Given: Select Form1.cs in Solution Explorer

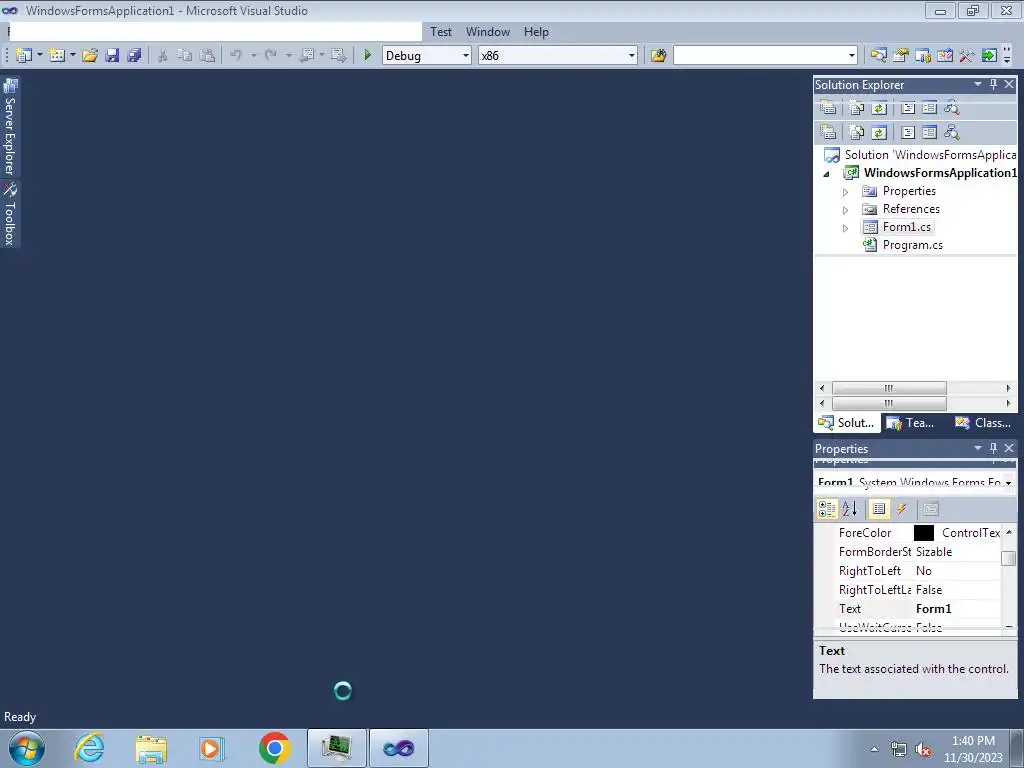Looking at the screenshot, I should tap(906, 227).
